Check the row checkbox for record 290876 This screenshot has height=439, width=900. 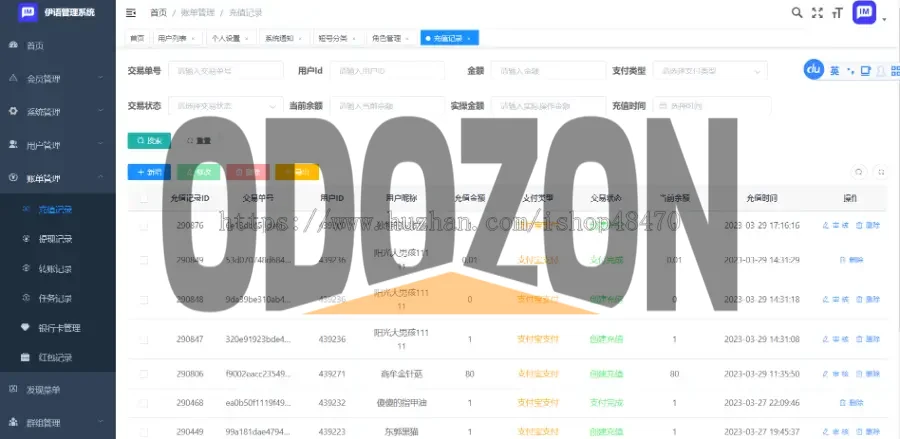[143, 226]
